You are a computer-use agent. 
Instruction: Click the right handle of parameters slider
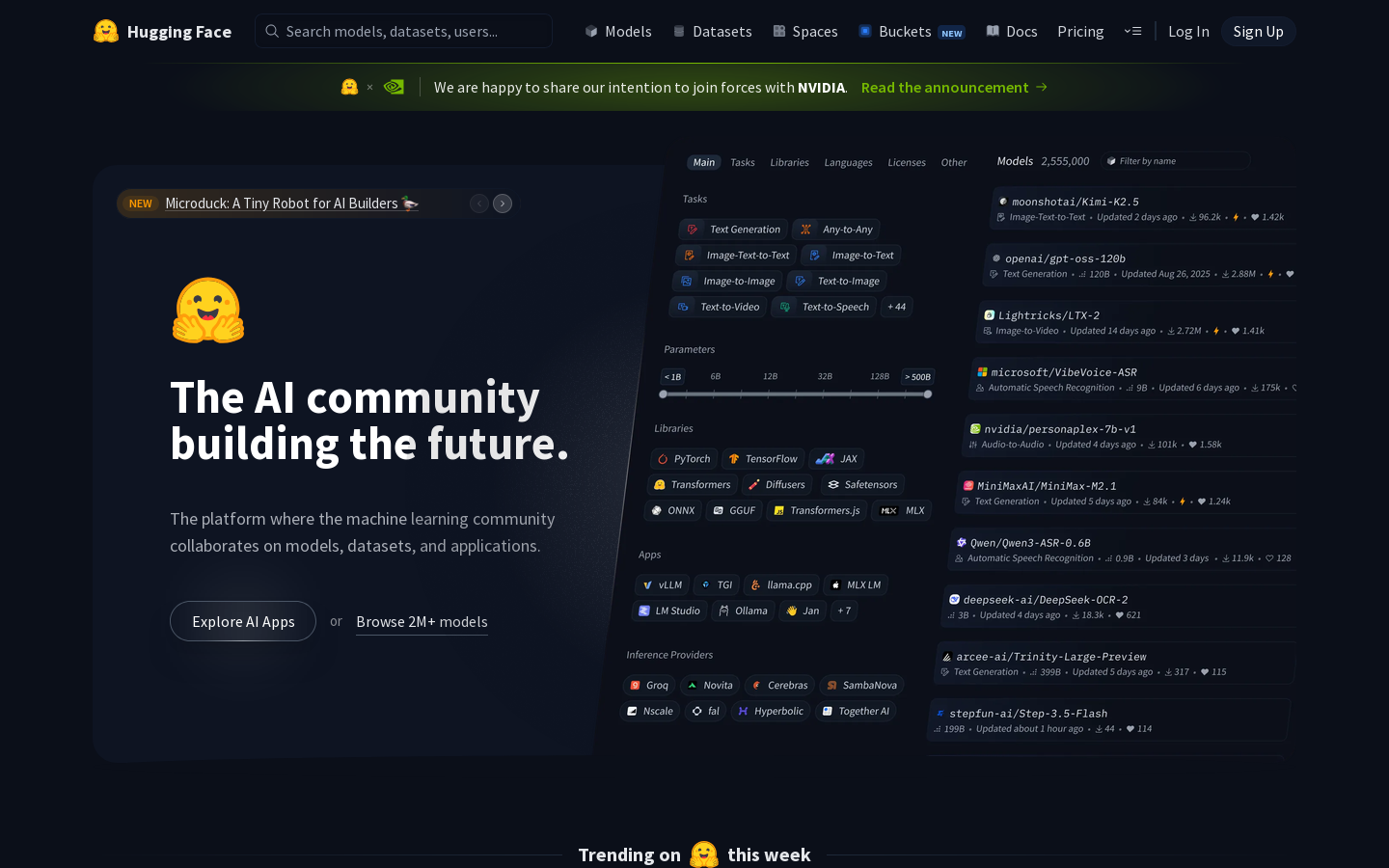pos(928,394)
